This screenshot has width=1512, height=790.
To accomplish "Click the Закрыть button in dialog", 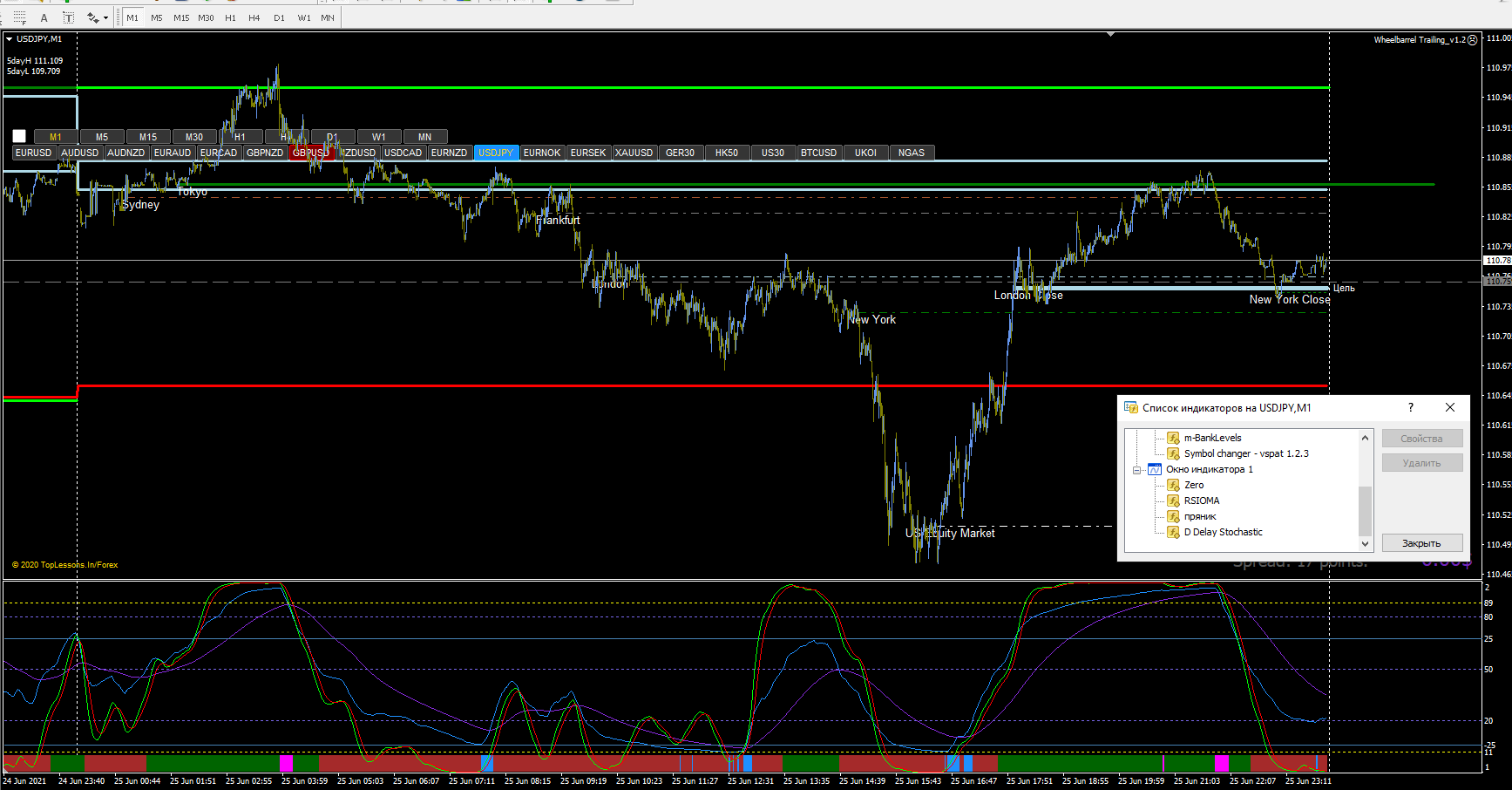I will 1421,543.
